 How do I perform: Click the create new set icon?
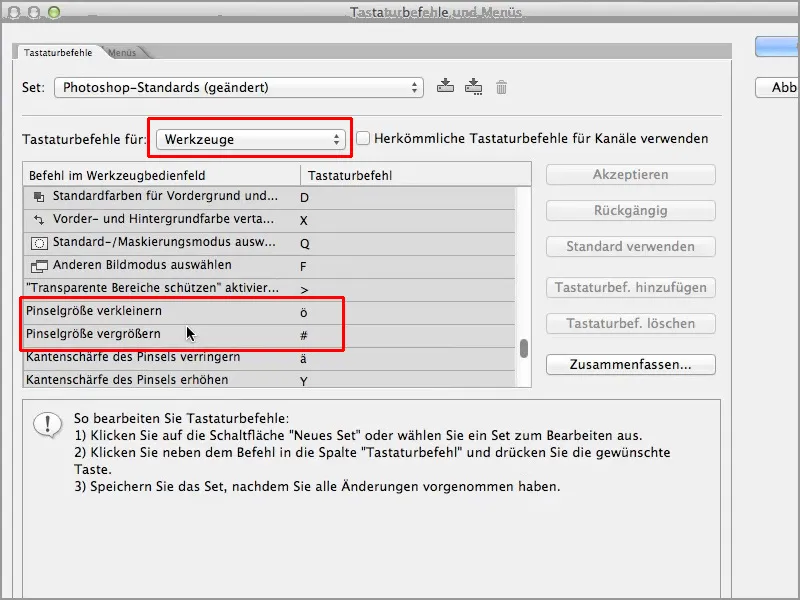pyautogui.click(x=473, y=87)
